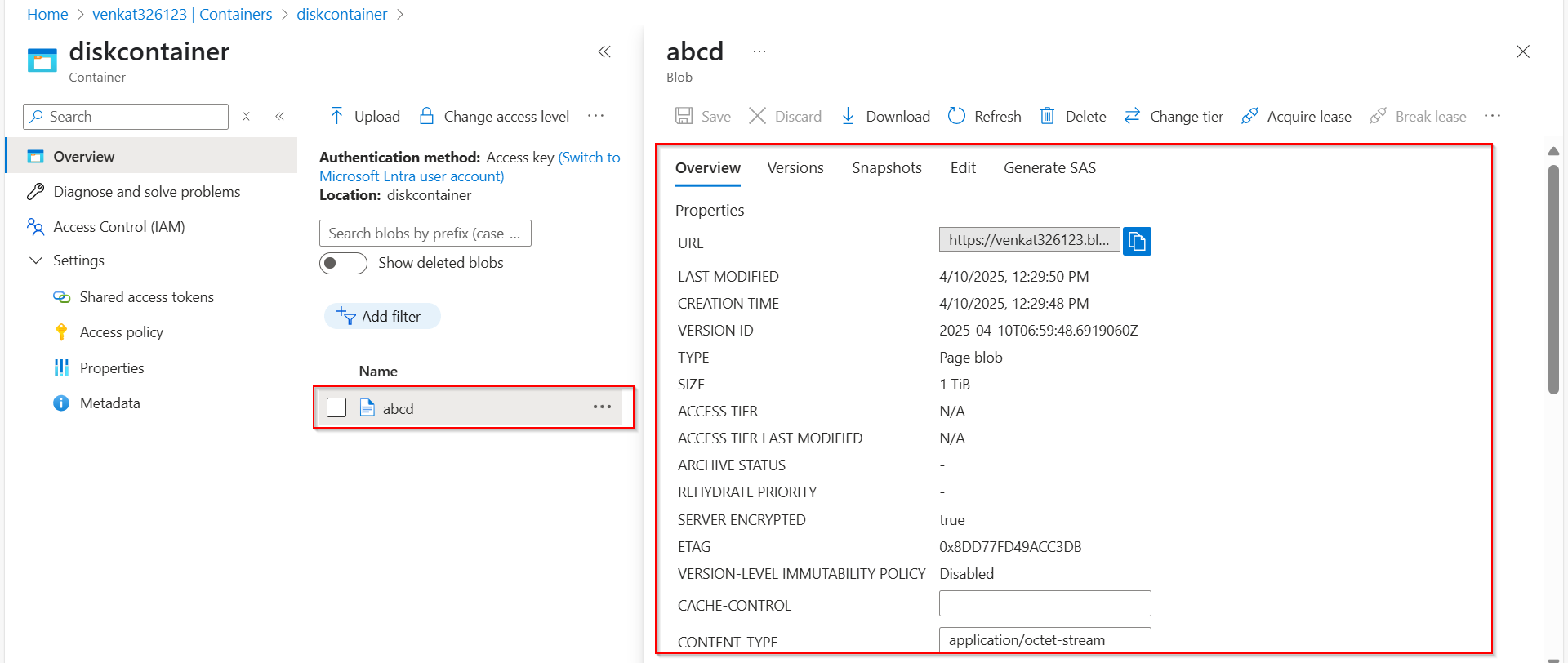The height and width of the screenshot is (663, 1568).
Task: Click the VERSION ID value 2025-04-10T06:59:48.6919060Z
Action: coord(1039,331)
